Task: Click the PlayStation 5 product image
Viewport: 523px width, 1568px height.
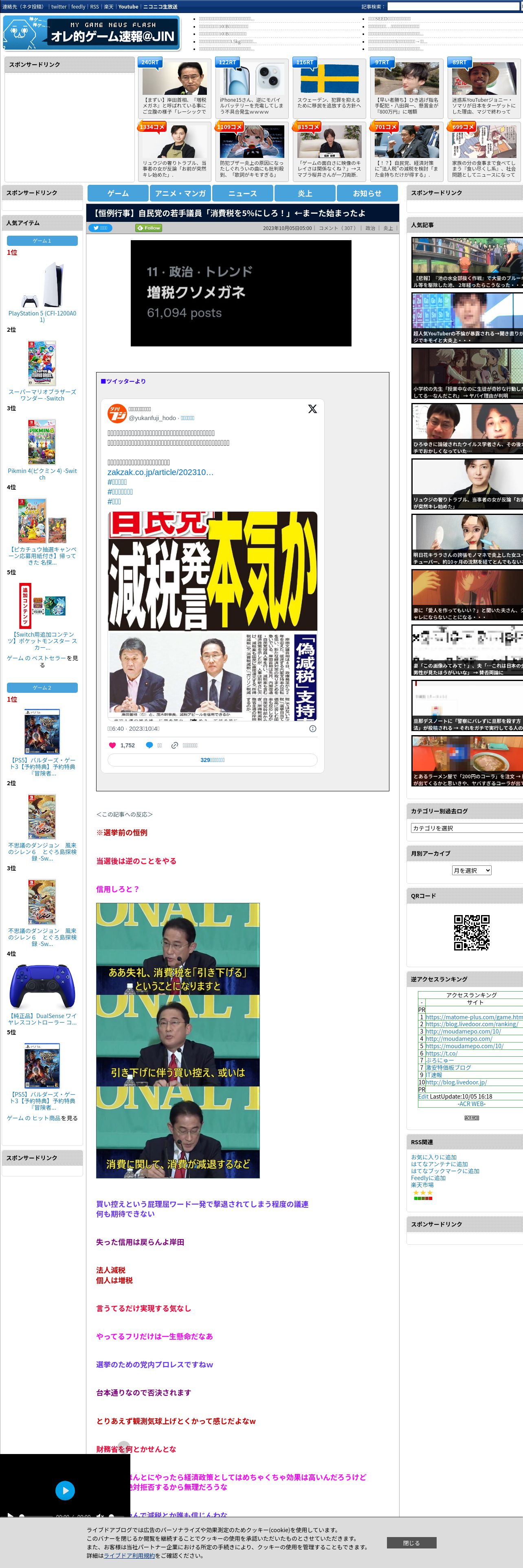Action: pos(42,284)
